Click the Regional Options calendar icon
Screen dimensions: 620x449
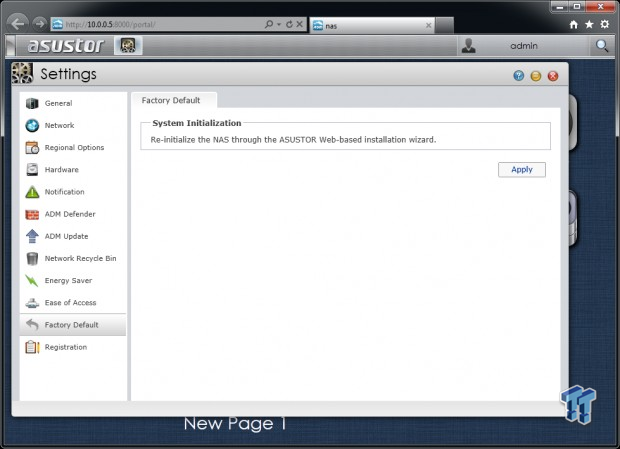pos(32,147)
